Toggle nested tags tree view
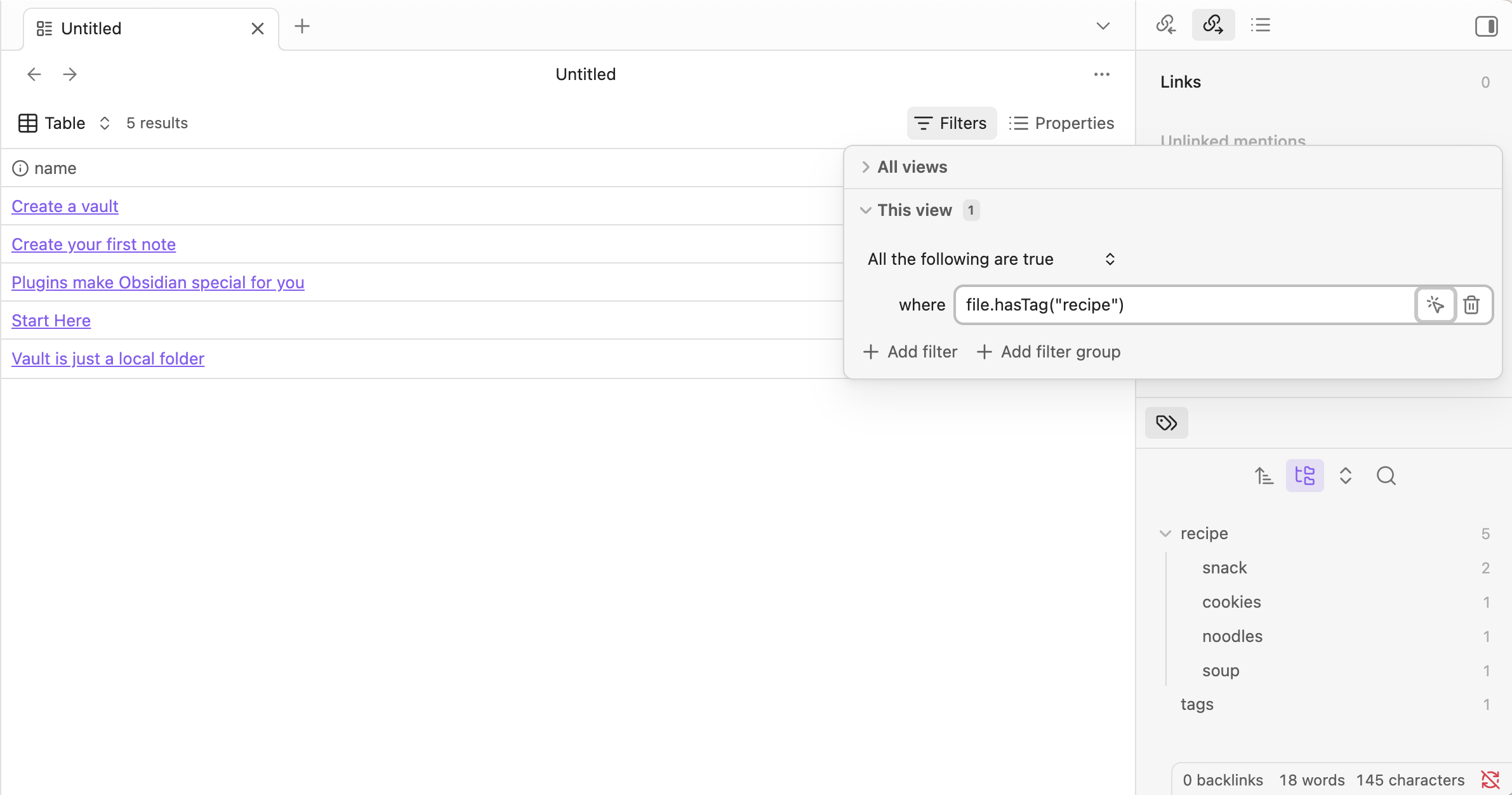 1305,476
